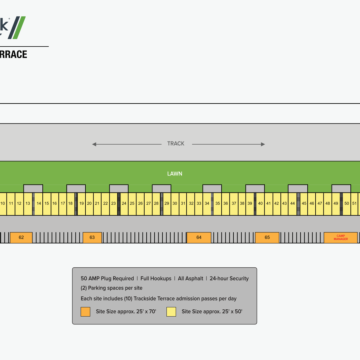Select yellow campsite number 29
This screenshot has height=360, width=360.
tap(167, 204)
